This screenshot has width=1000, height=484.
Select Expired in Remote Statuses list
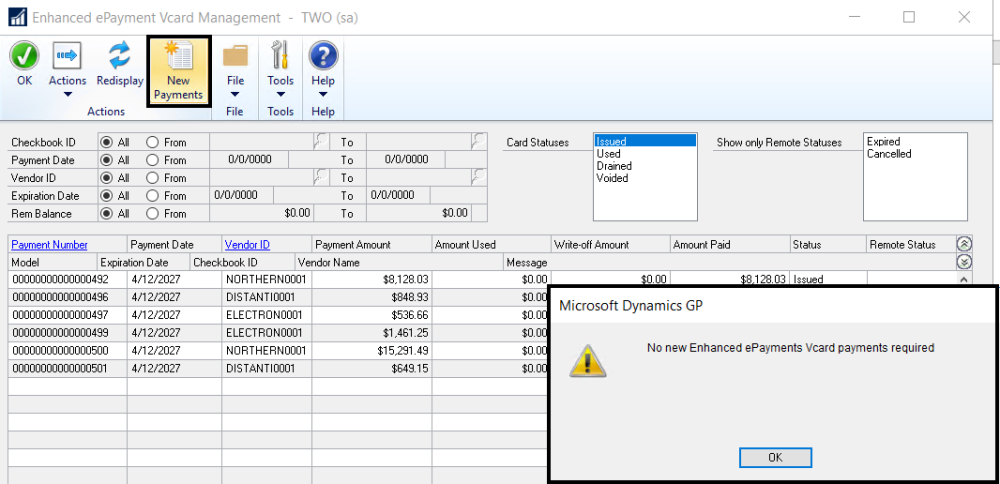pyautogui.click(x=883, y=142)
